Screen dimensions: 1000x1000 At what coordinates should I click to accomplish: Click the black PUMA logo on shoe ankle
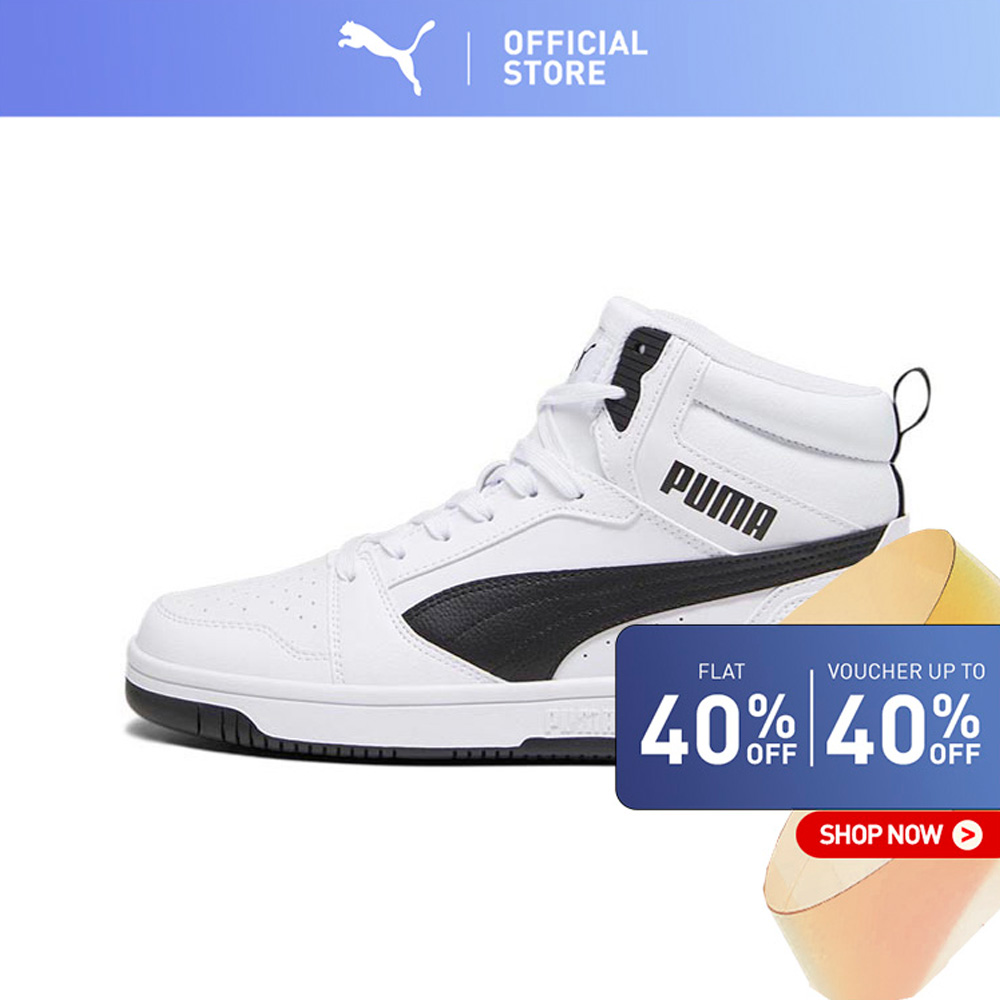coord(718,500)
